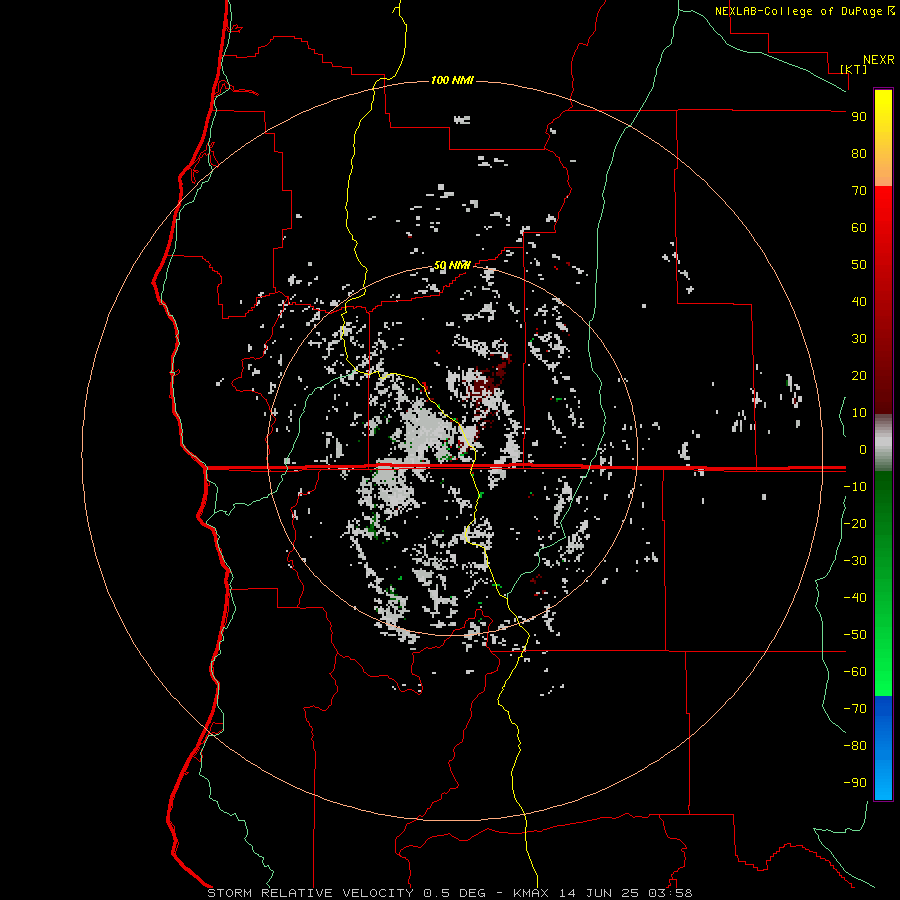900x900 pixels.
Task: Click the 90 value on the velocity scale
Action: (x=859, y=117)
